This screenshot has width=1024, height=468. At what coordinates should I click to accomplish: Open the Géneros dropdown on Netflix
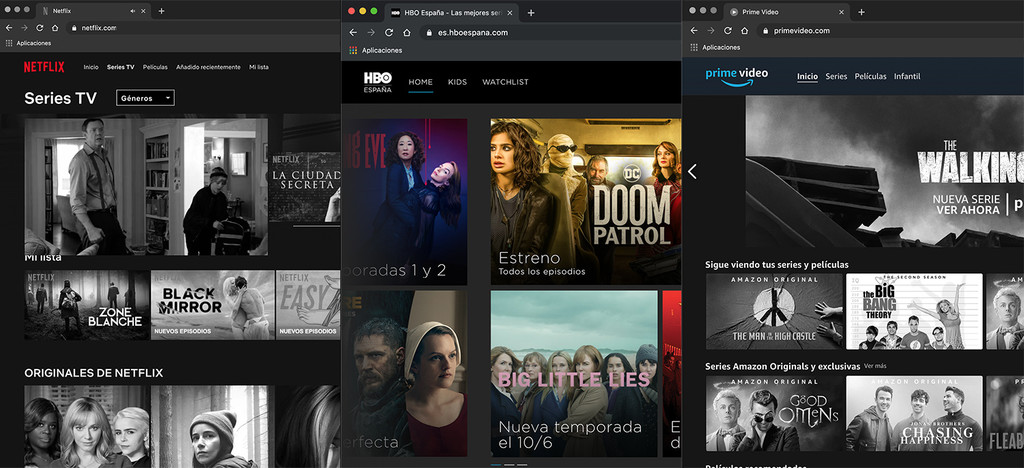pos(145,98)
